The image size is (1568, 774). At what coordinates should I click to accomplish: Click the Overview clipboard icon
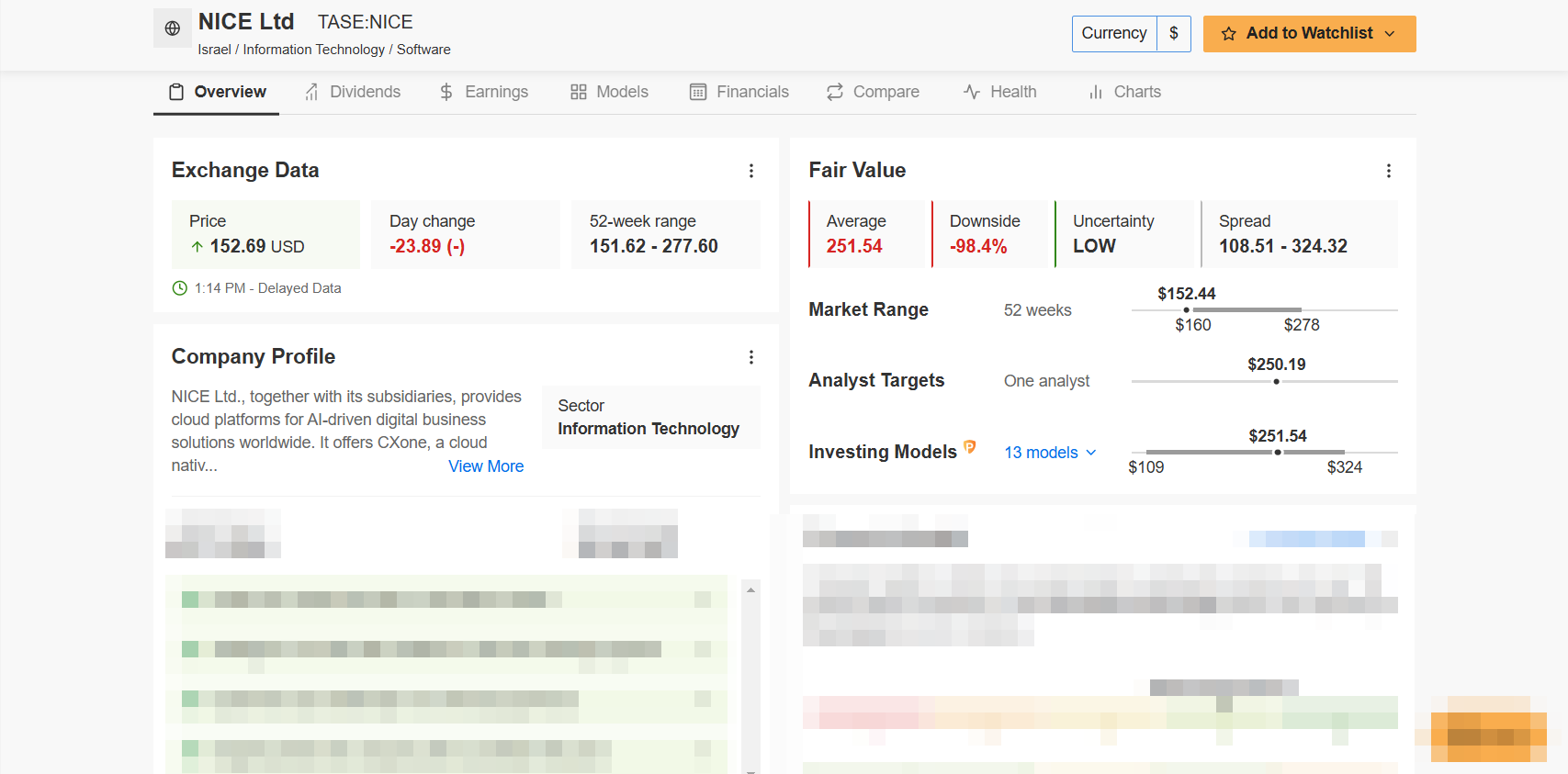point(176,92)
